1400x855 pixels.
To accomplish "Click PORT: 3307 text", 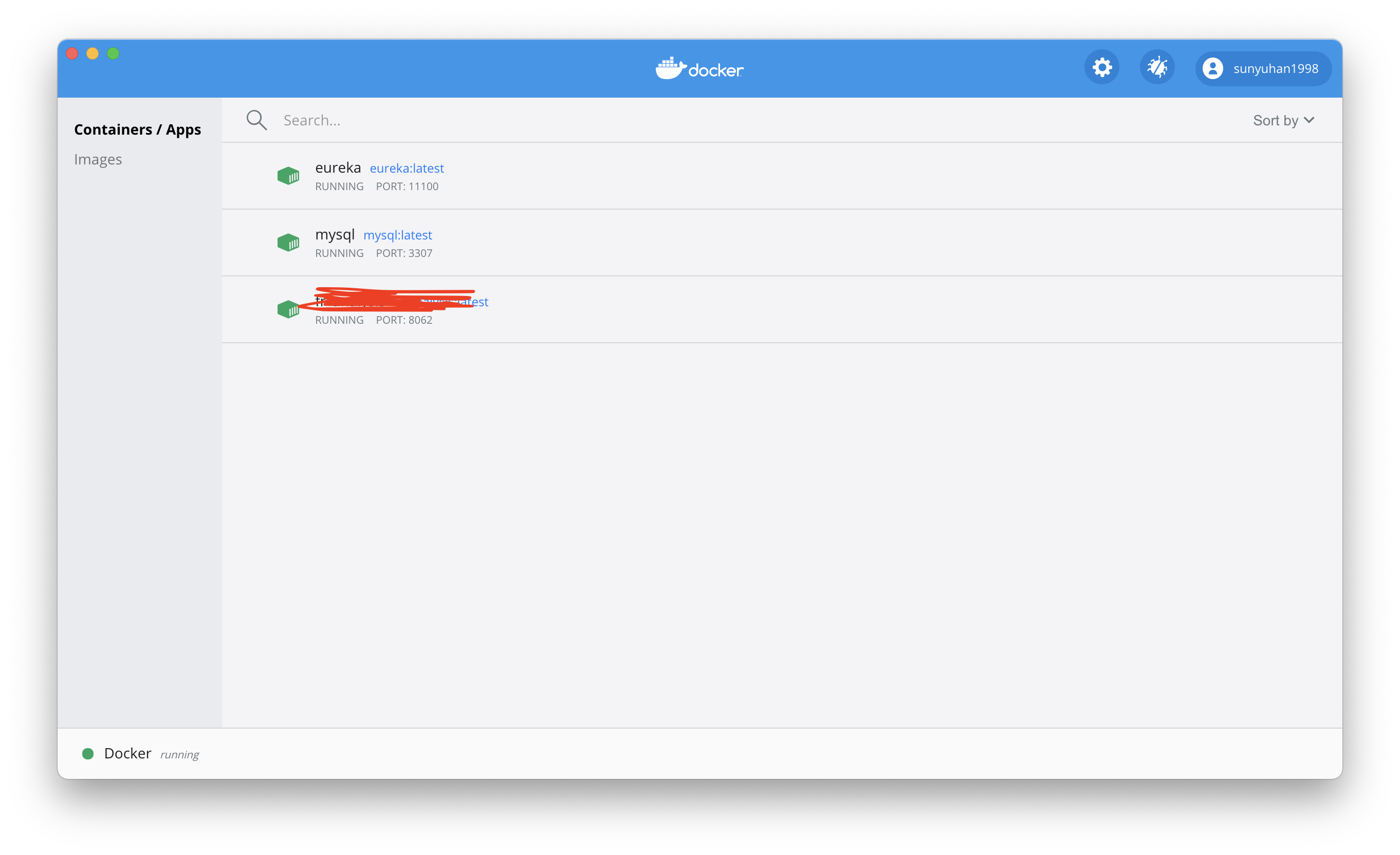I will tap(404, 253).
